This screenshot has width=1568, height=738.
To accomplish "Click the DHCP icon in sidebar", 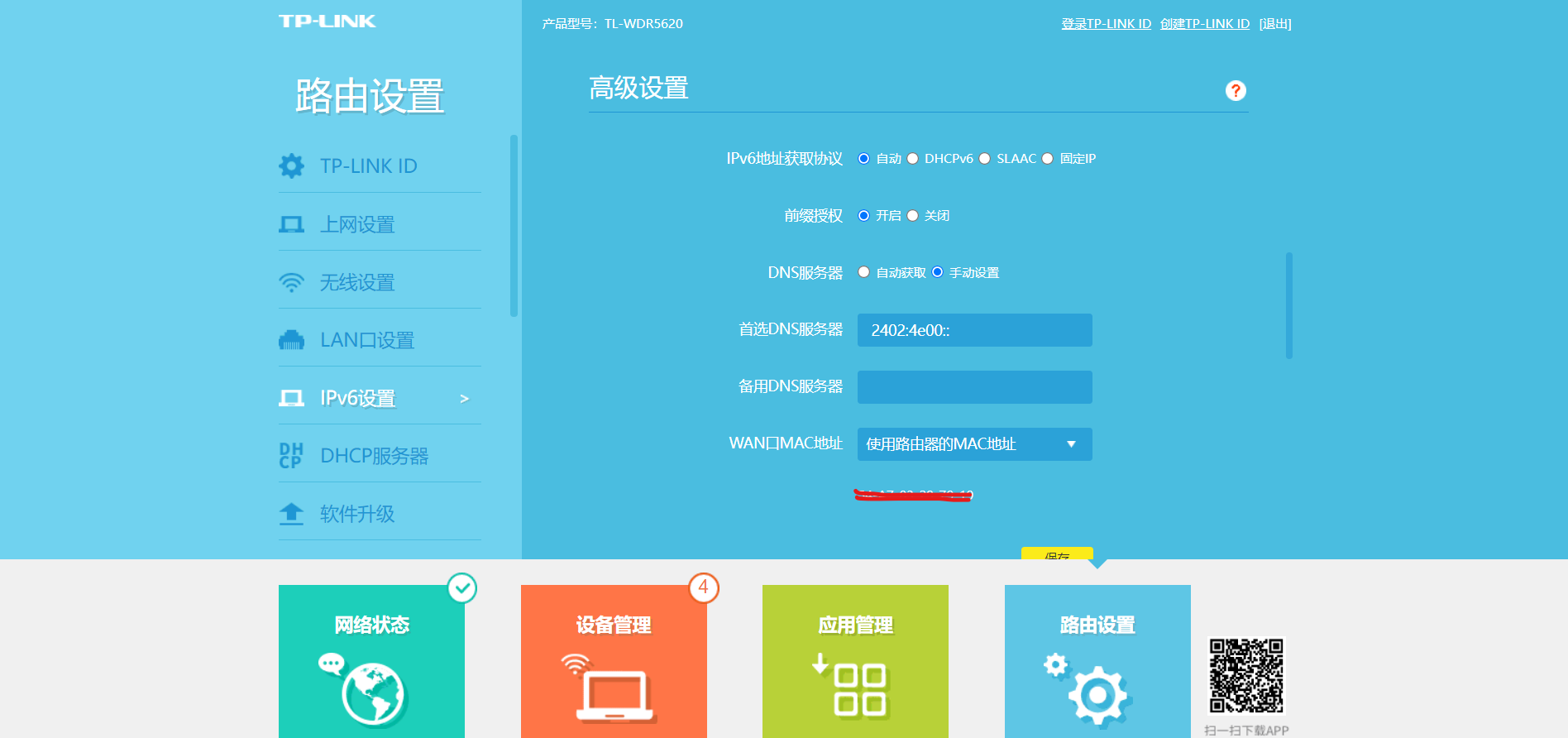I will tap(291, 456).
